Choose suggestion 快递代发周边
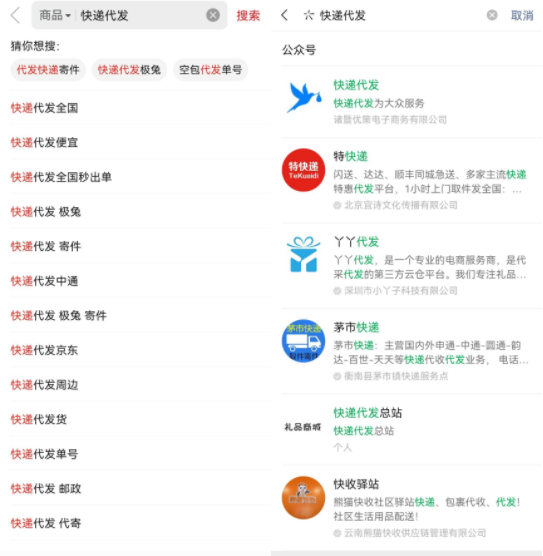The width and height of the screenshot is (543, 556). click(x=140, y=385)
